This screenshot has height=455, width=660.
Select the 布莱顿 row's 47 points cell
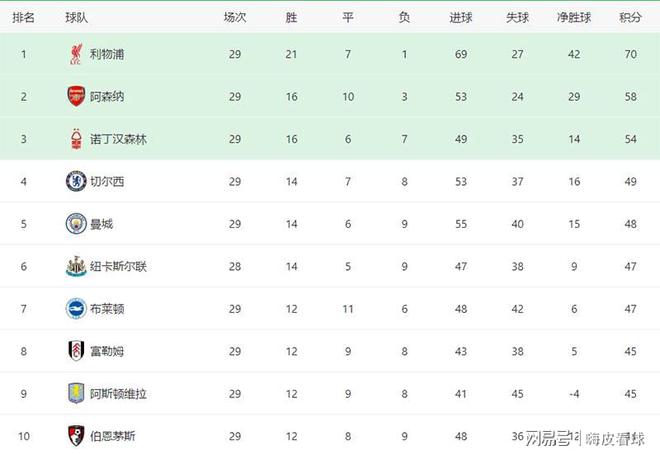(x=630, y=309)
